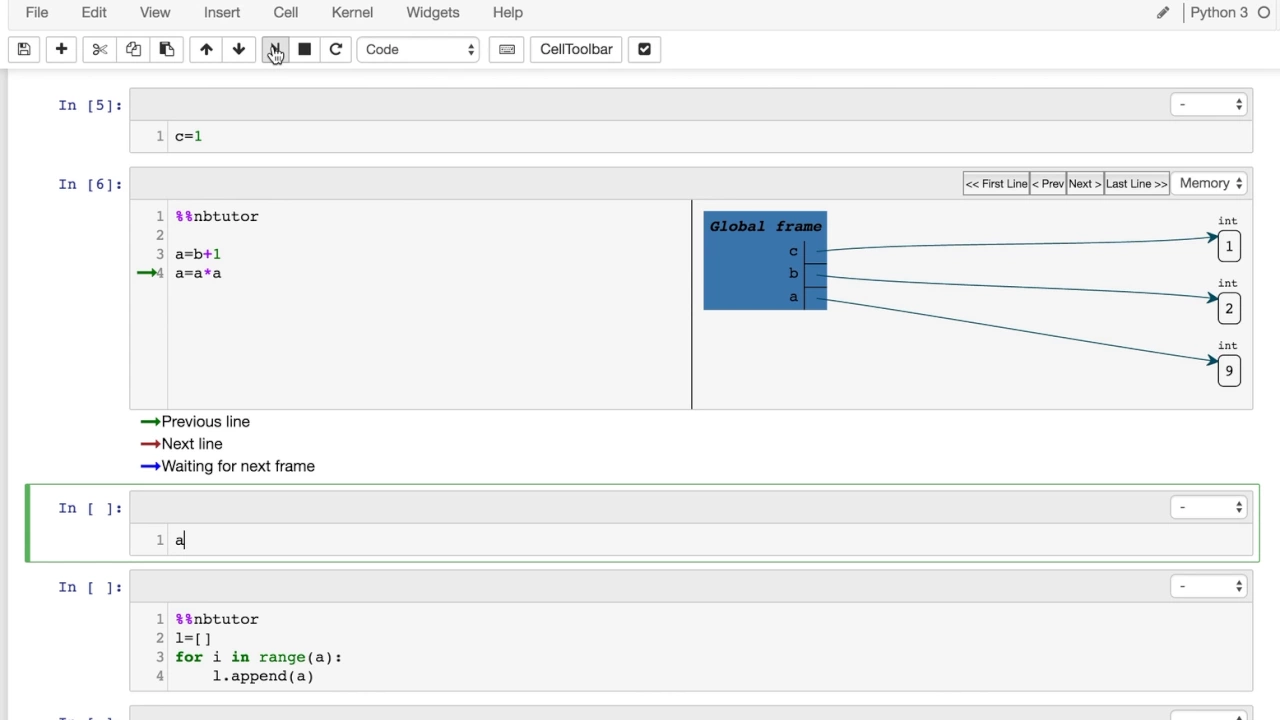Click variable c in the Global frame
Viewport: 1280px width, 720px height.
tap(794, 251)
